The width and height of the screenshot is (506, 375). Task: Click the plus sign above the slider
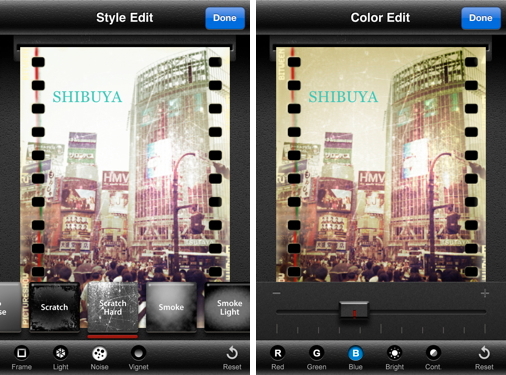pyautogui.click(x=485, y=293)
